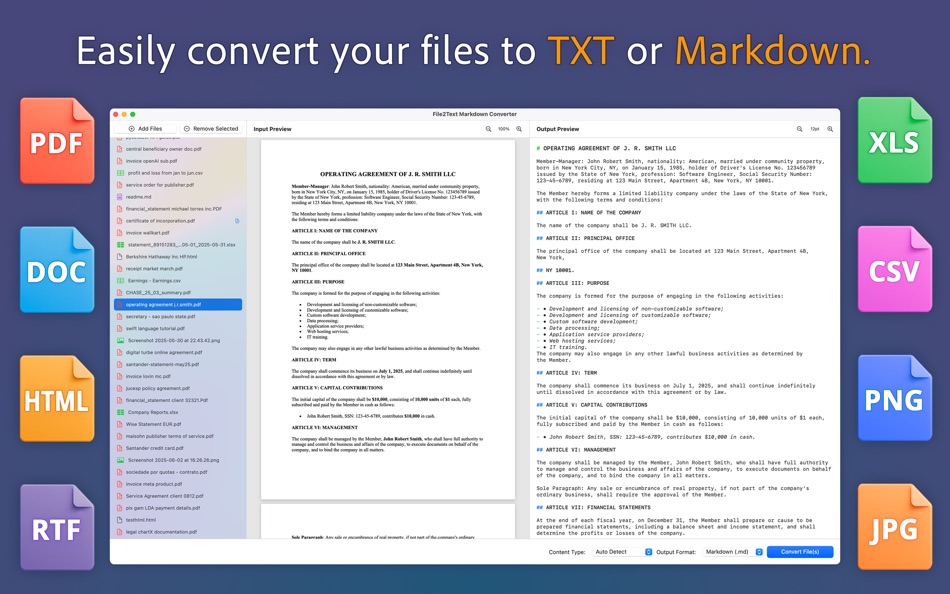
Task: Click the PDF icon beside invoice wallkart.pdf
Action: [120, 233]
